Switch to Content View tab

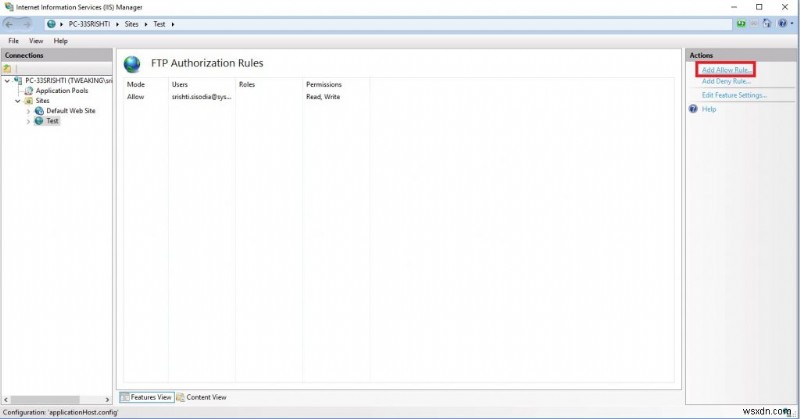click(x=202, y=397)
